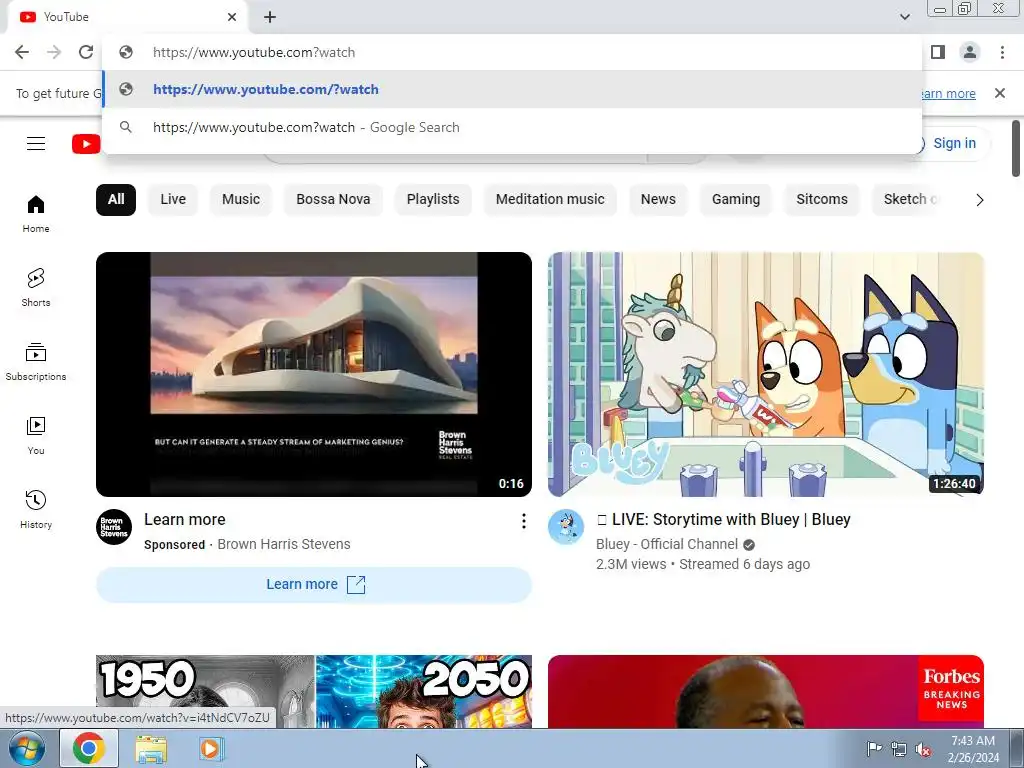1024x768 pixels.
Task: Open the Chrome three-dot menu
Action: point(1002,52)
